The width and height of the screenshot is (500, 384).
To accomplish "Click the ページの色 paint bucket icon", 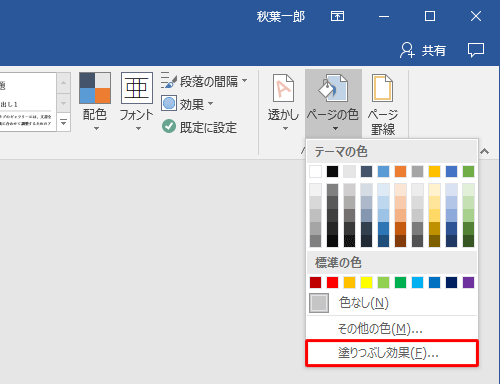I will [x=333, y=88].
